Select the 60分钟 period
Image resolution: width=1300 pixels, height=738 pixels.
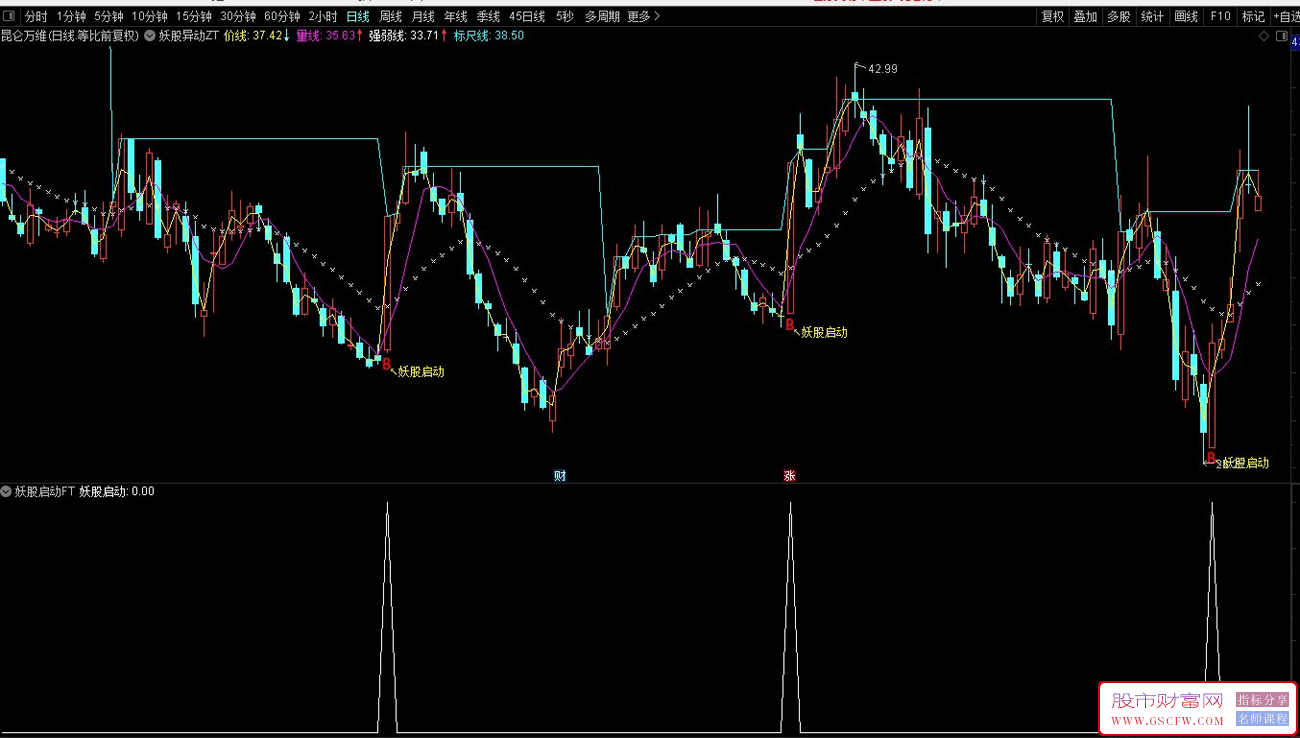pyautogui.click(x=281, y=16)
